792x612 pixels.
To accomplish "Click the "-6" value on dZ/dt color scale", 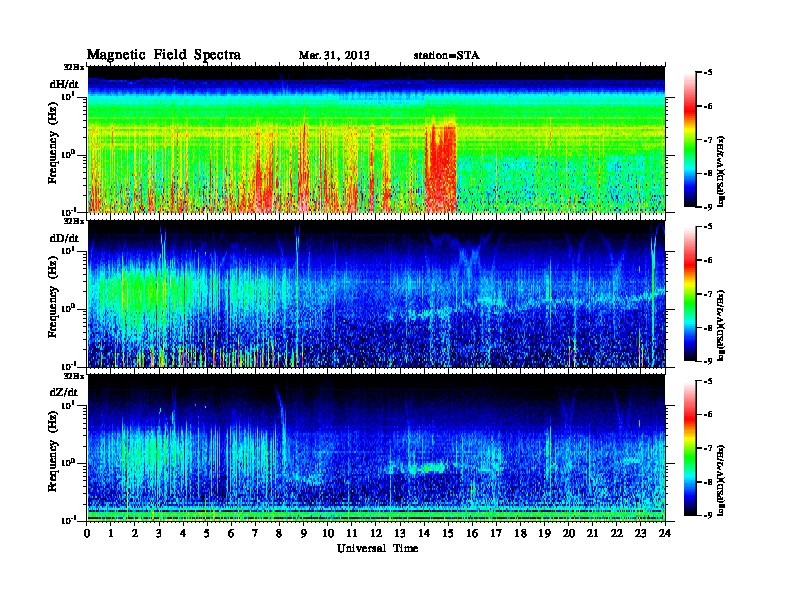I will coord(708,414).
